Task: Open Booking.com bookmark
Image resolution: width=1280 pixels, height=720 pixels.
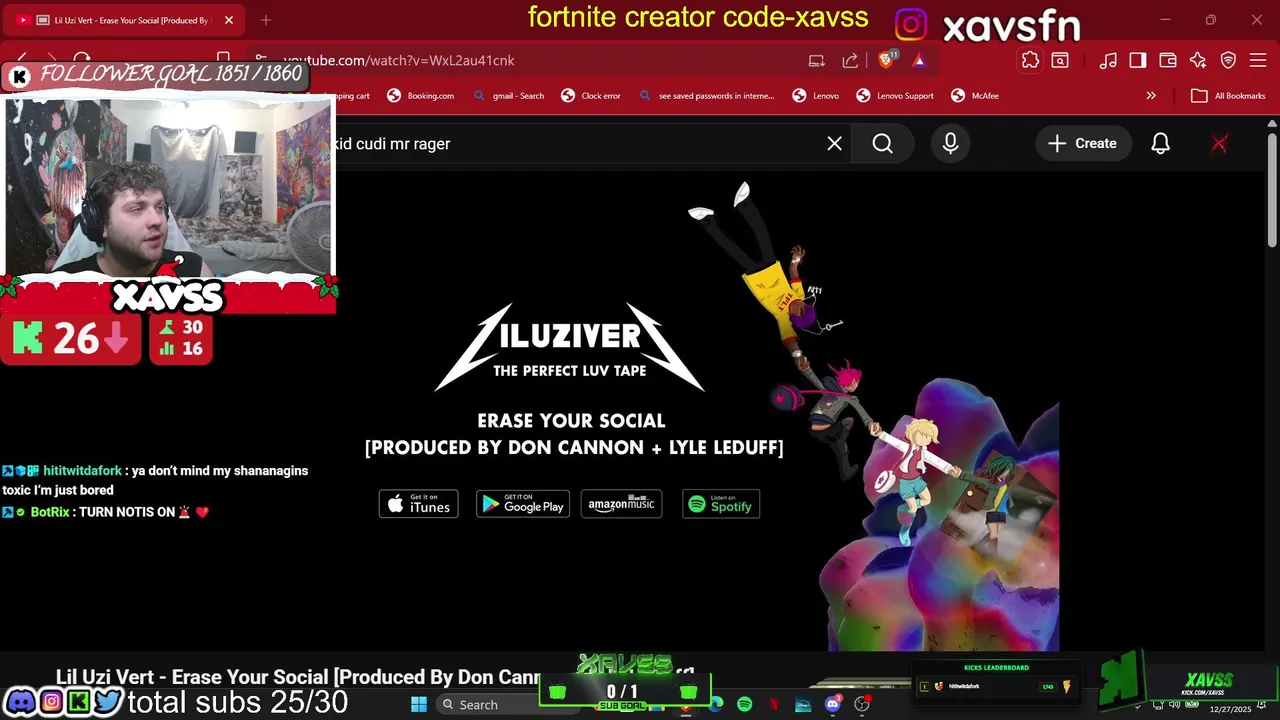Action: (420, 96)
